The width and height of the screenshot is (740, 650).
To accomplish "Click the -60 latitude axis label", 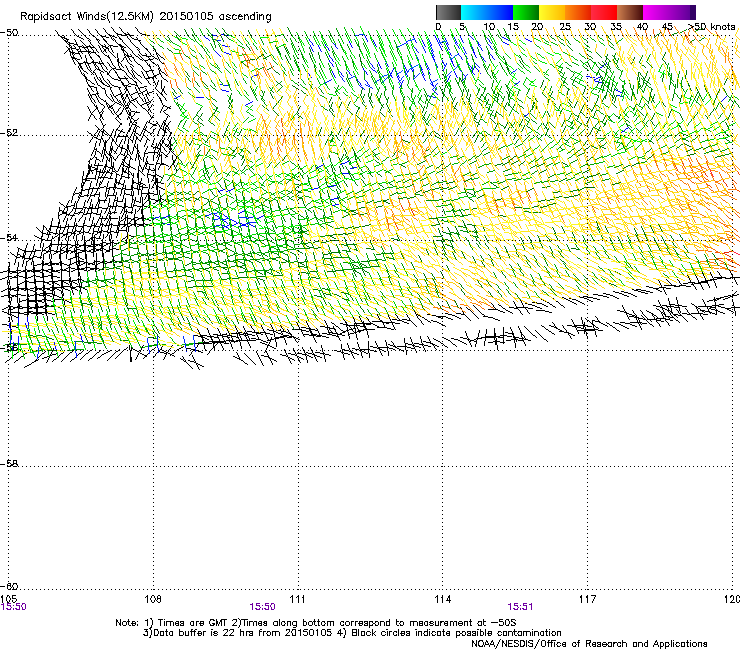I will pos(9,586).
